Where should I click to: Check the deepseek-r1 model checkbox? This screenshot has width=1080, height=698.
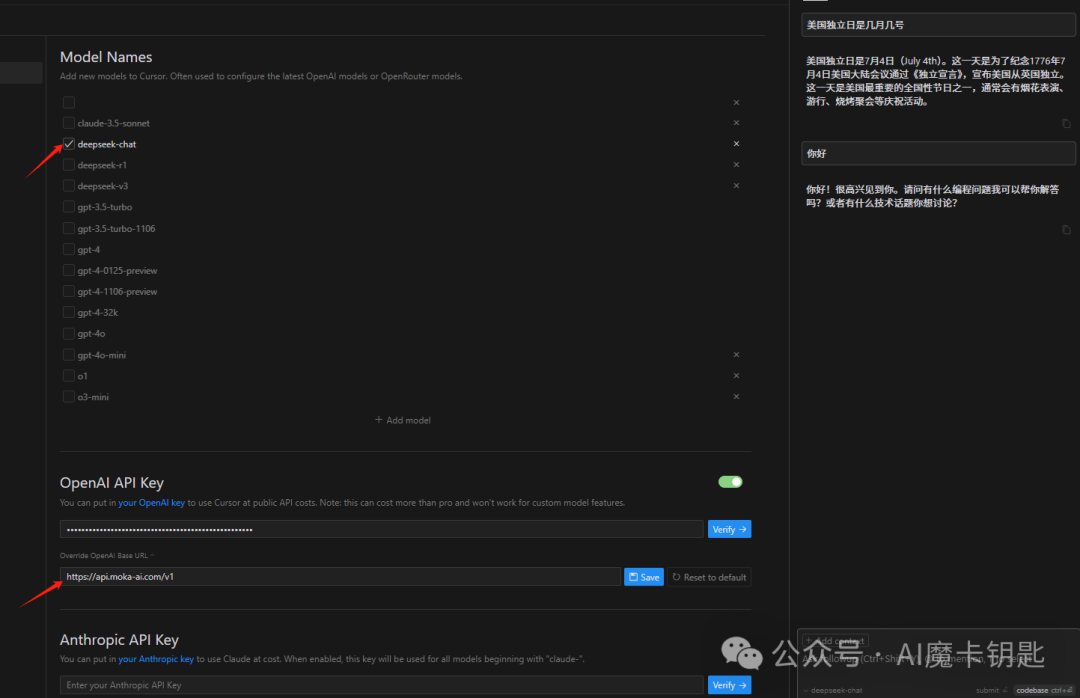pos(68,165)
